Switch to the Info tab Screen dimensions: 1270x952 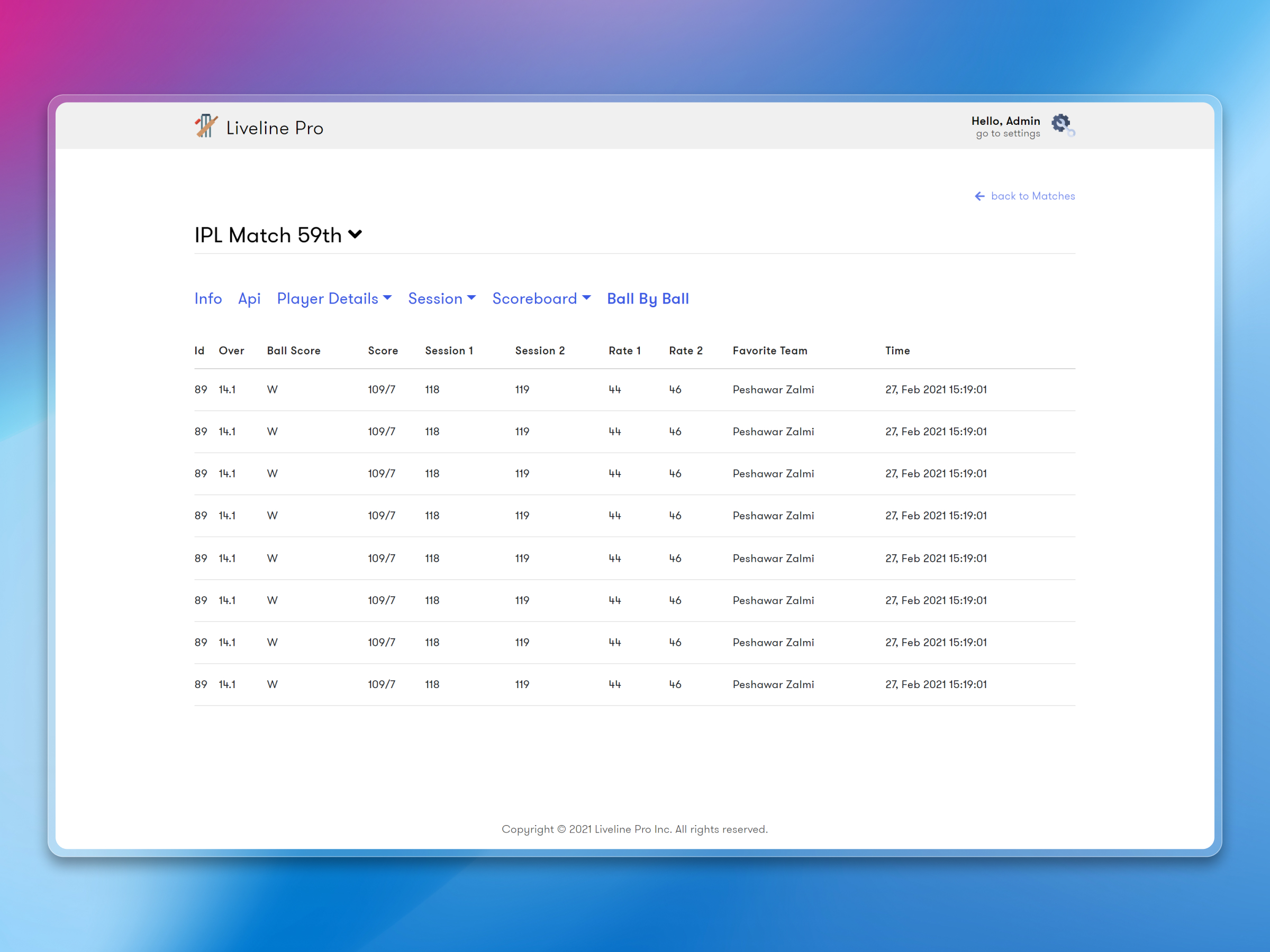(208, 298)
